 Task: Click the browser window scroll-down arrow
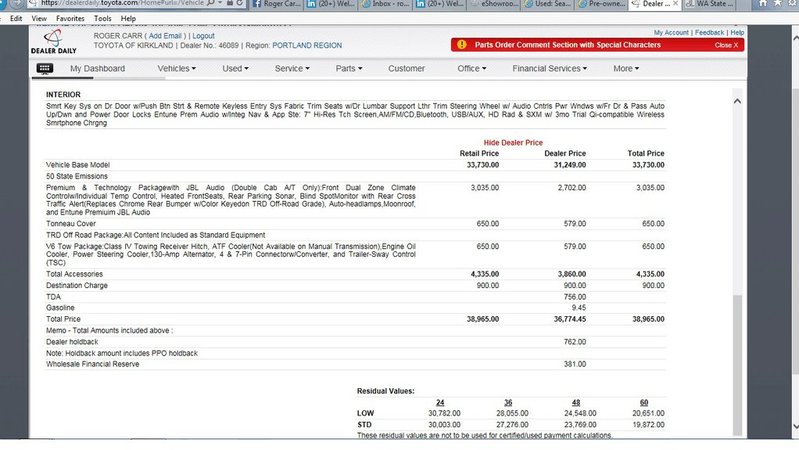tap(794, 427)
